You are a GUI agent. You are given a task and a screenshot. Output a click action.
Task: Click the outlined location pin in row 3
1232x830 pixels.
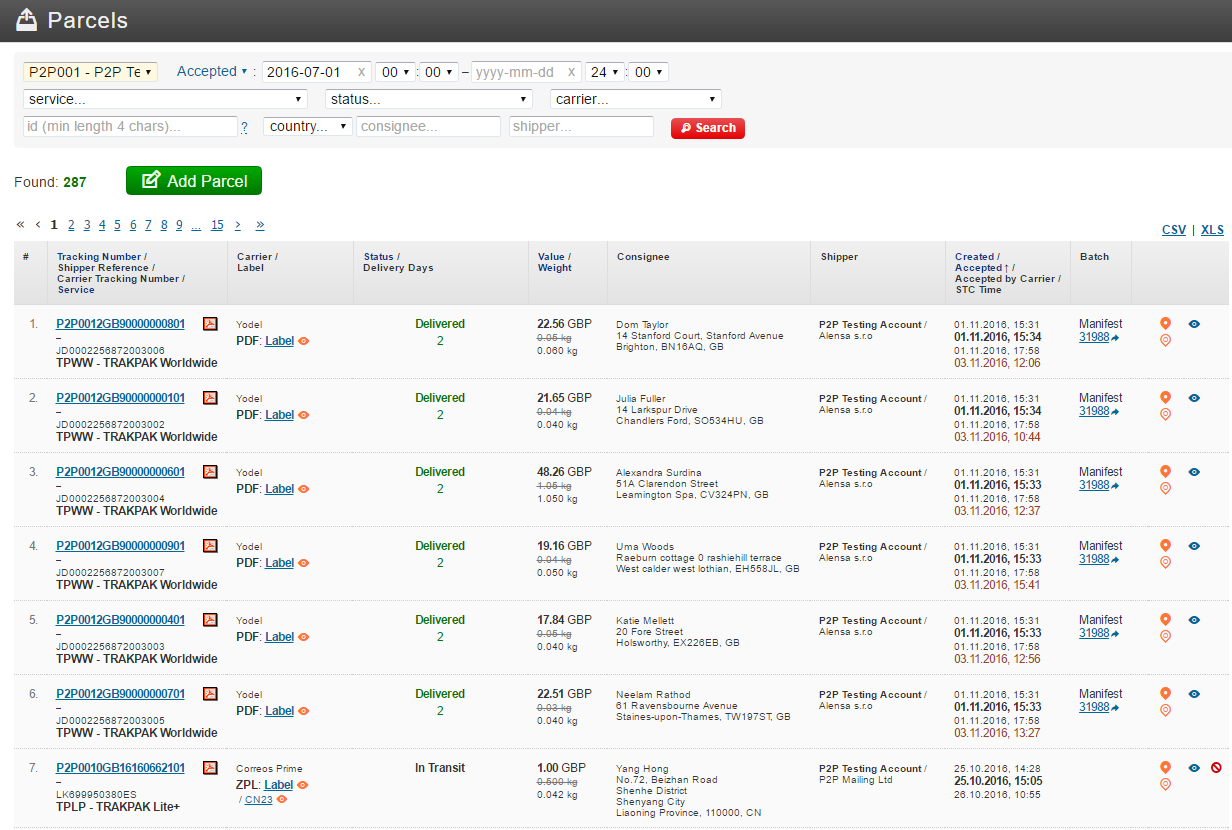pyautogui.click(x=1165, y=489)
